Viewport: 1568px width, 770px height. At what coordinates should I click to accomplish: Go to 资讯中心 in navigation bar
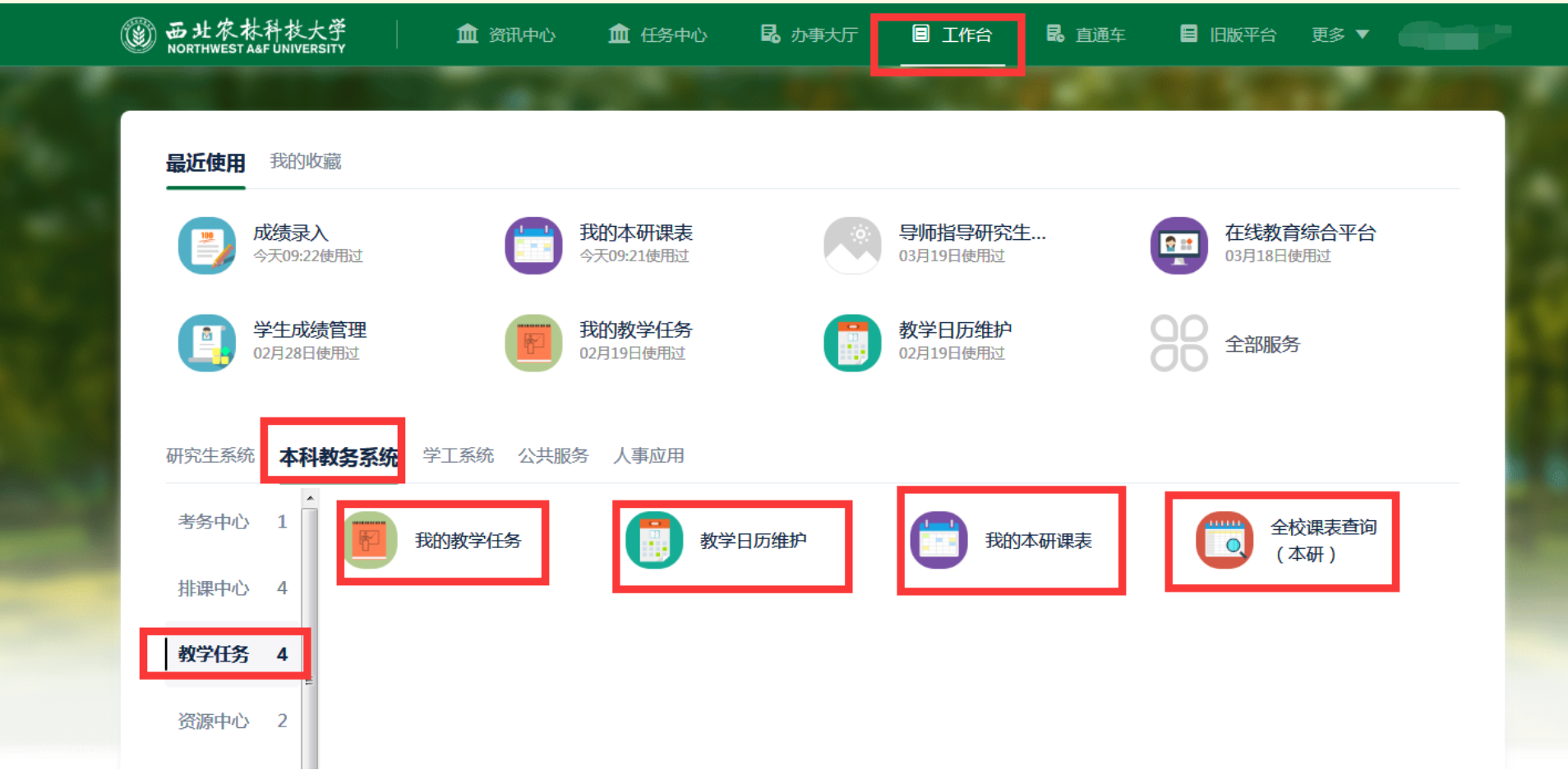506,35
